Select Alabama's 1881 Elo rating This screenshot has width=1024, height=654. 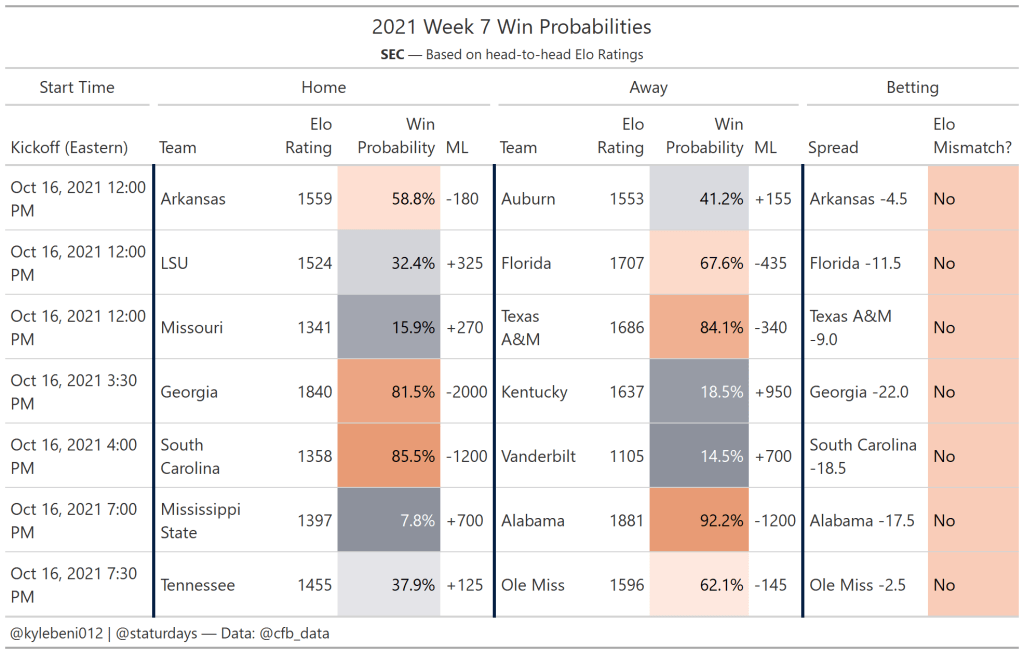pos(626,521)
